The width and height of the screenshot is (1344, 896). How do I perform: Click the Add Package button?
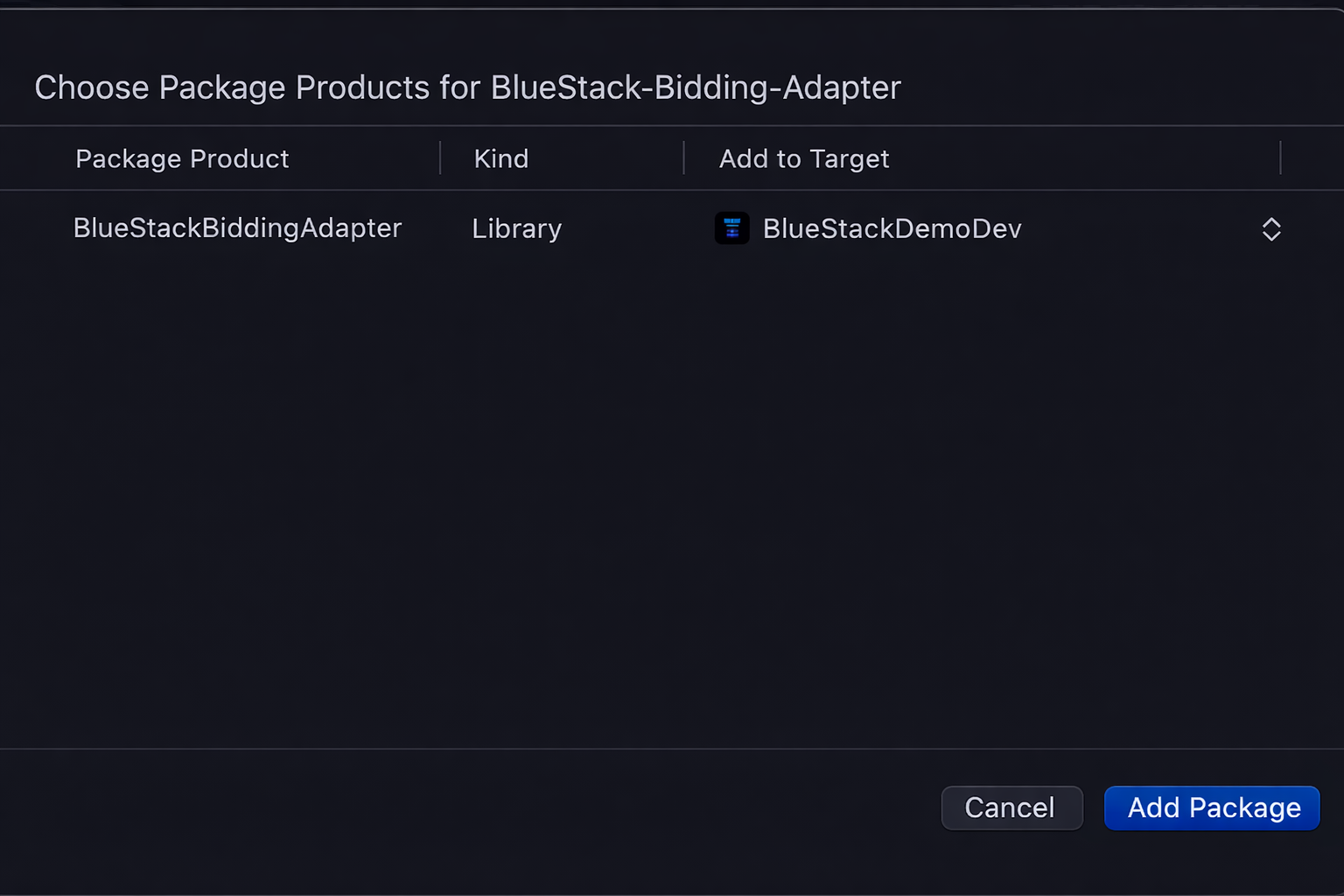click(x=1211, y=808)
